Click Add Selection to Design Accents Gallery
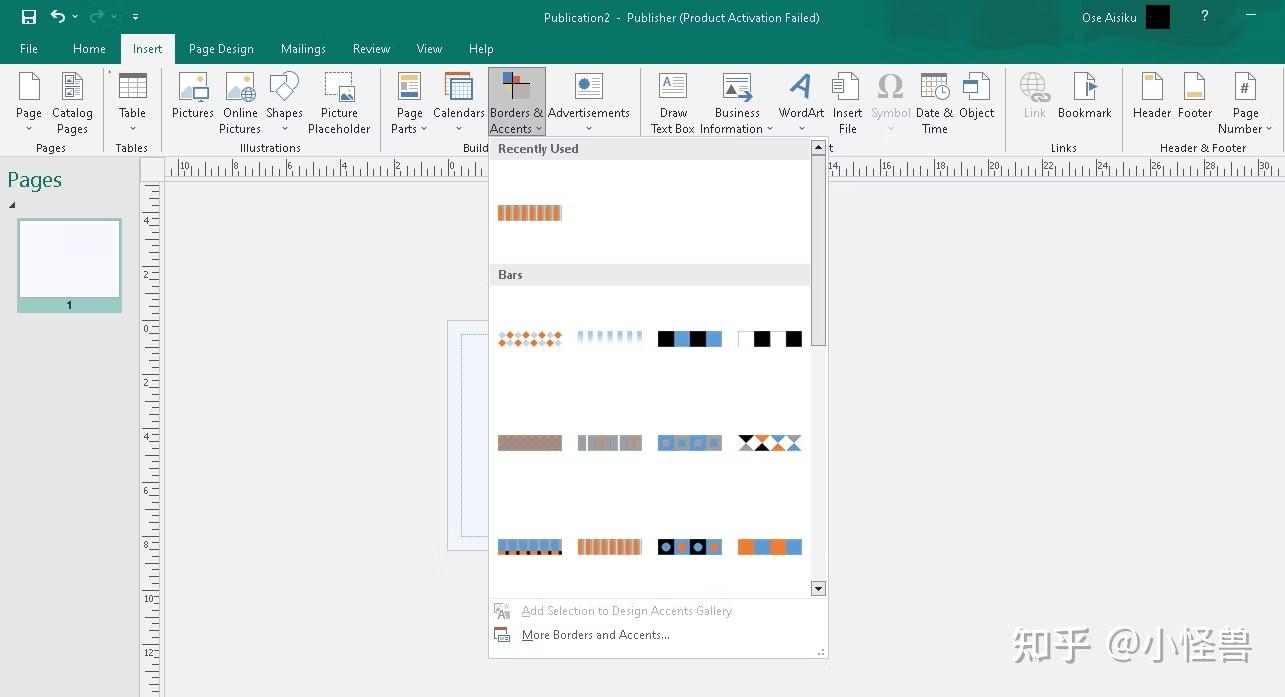Viewport: 1285px width, 697px height. click(627, 611)
